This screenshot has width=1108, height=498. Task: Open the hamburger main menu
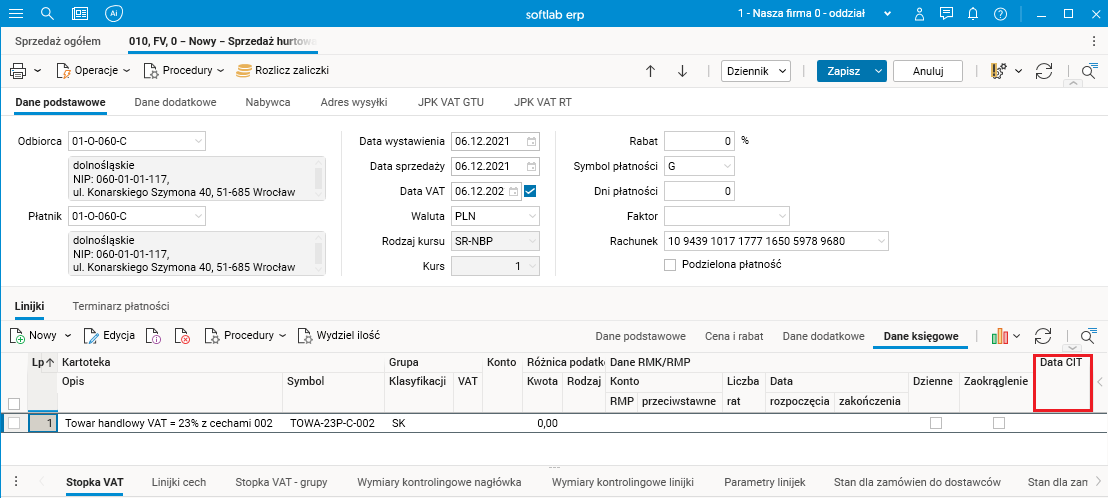click(15, 13)
